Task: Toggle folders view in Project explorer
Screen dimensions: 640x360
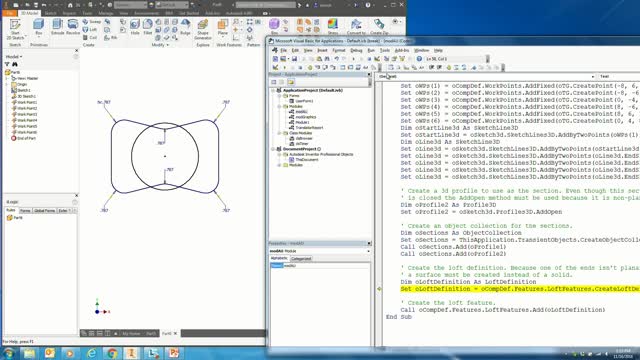Action: [290, 82]
